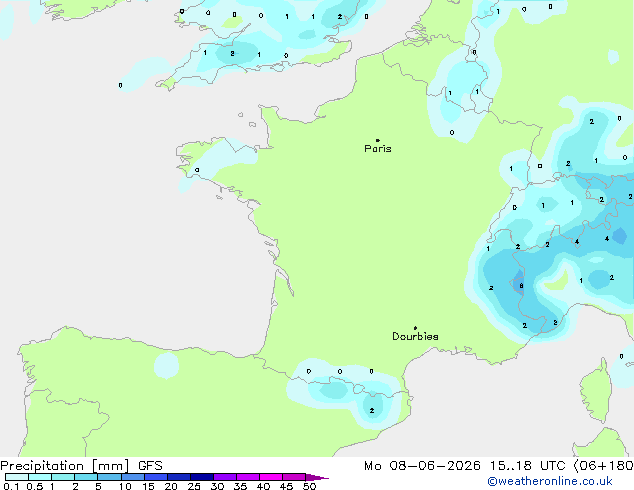This screenshot has width=634, height=490.
Task: Click the Dourbies location dot marker
Action: (x=415, y=328)
